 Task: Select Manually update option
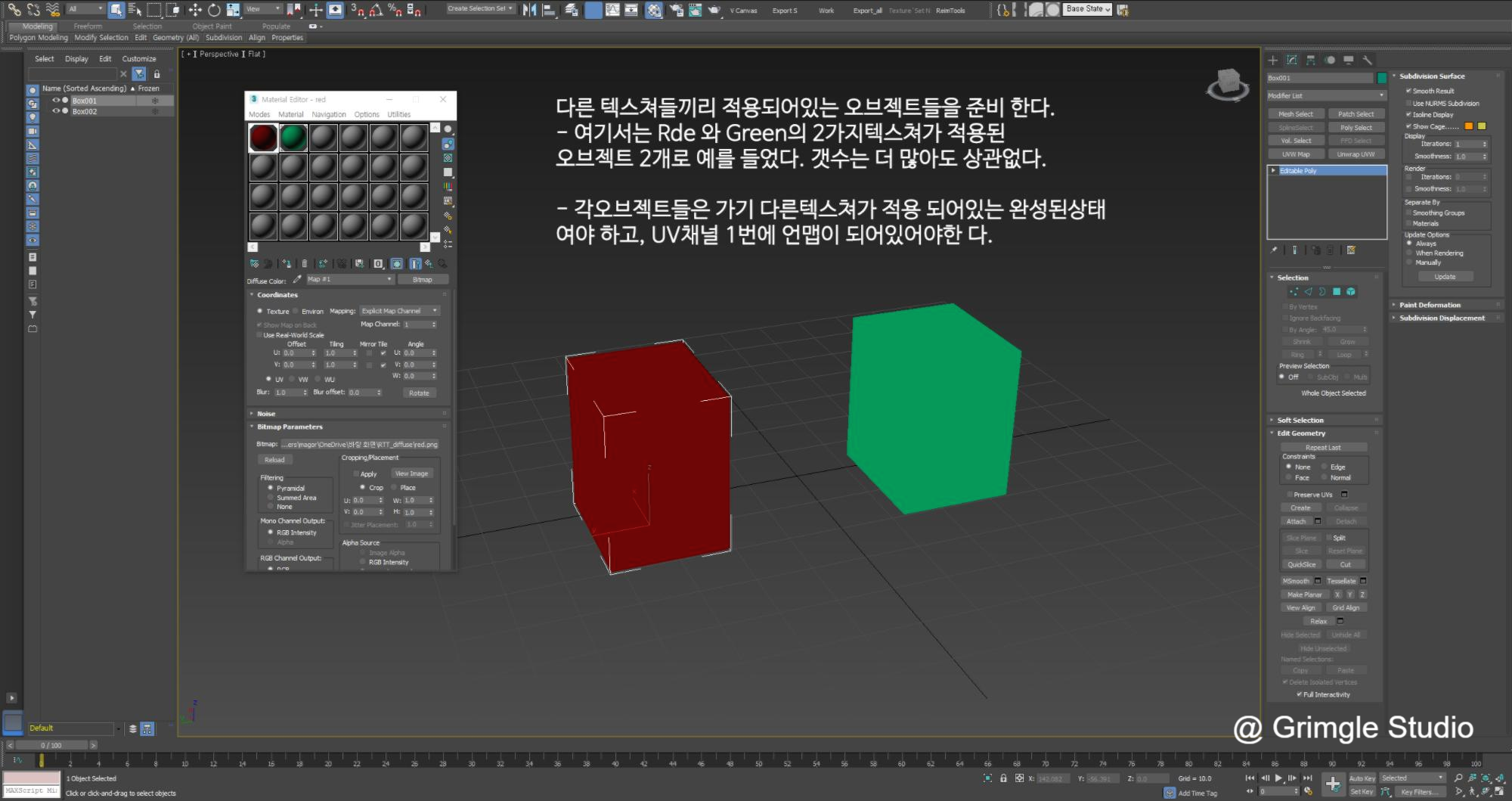click(1409, 262)
